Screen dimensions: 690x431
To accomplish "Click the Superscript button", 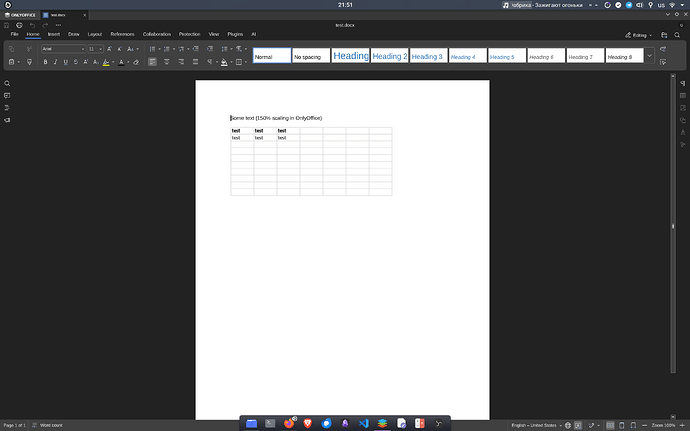I will click(86, 62).
